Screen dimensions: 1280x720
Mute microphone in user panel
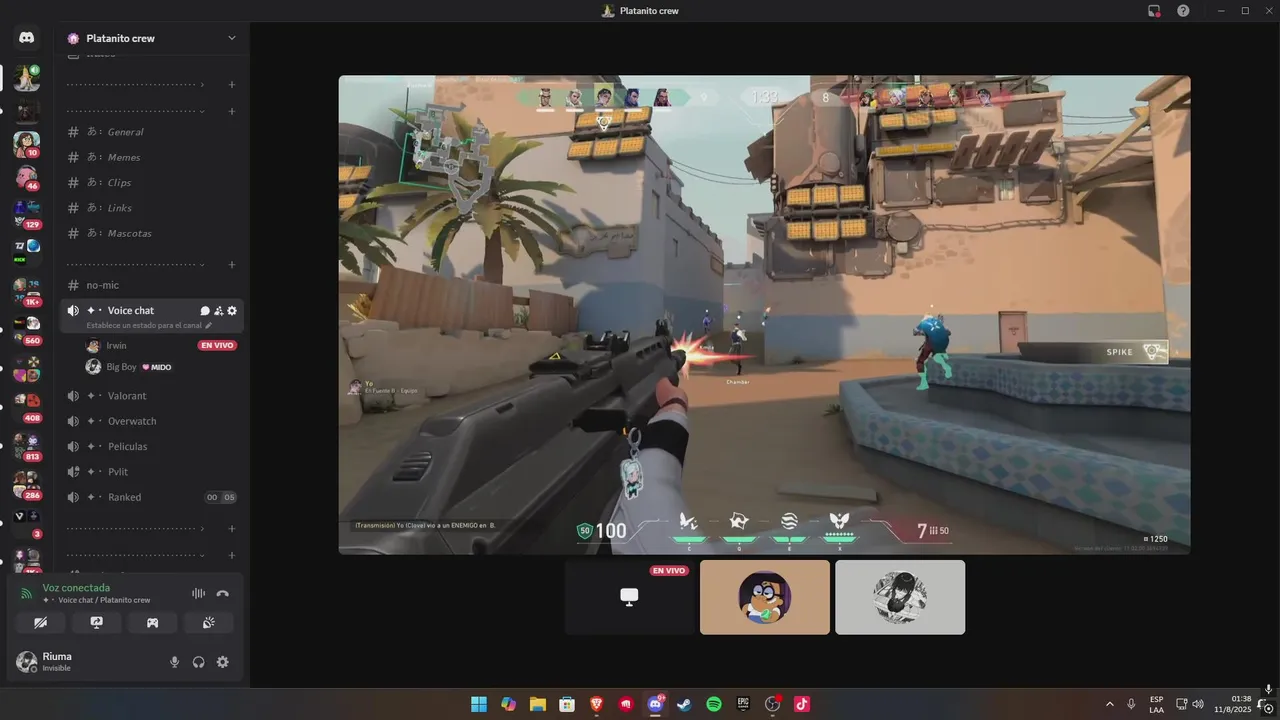tap(175, 662)
